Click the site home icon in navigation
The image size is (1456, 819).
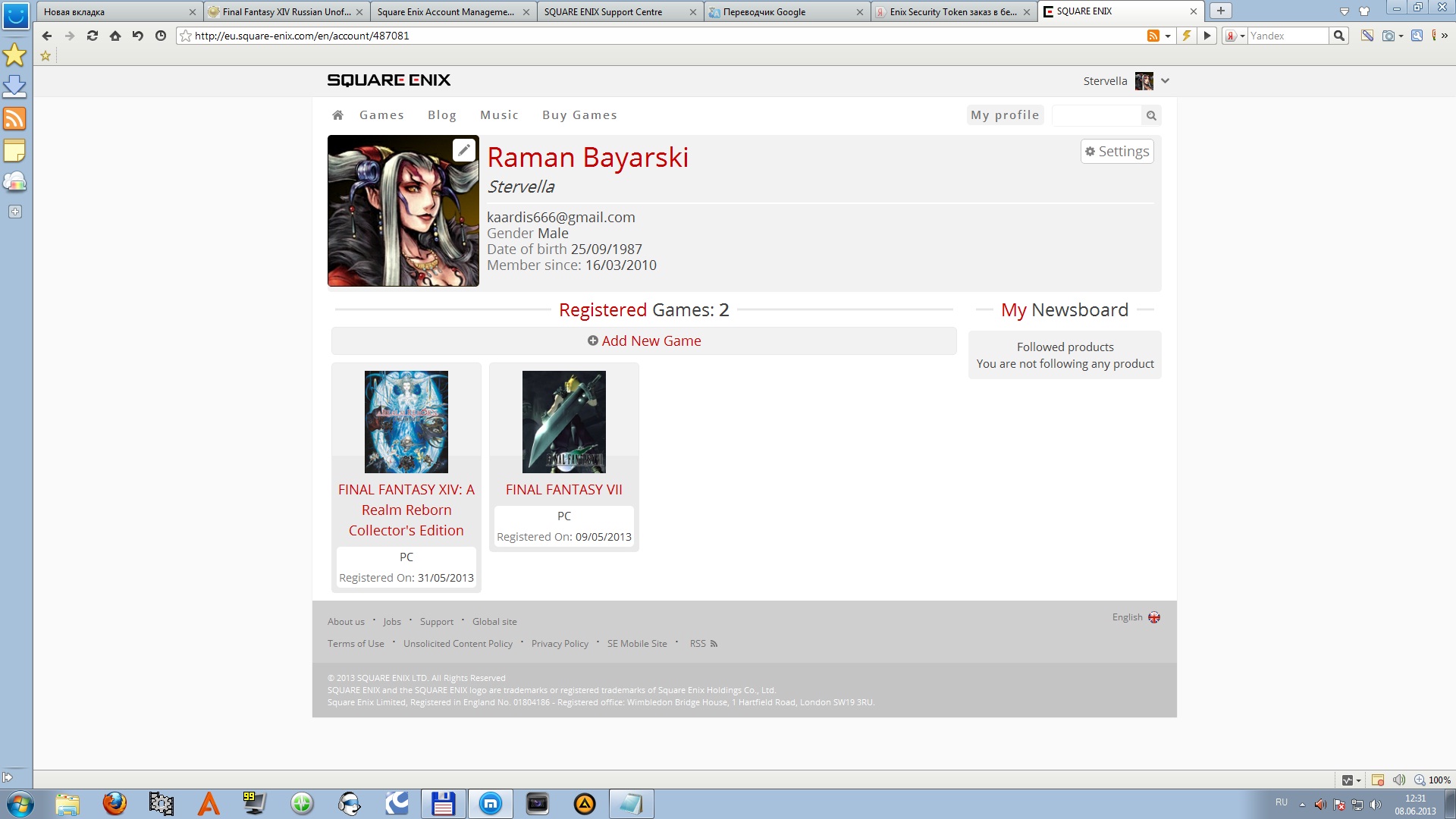pos(338,115)
